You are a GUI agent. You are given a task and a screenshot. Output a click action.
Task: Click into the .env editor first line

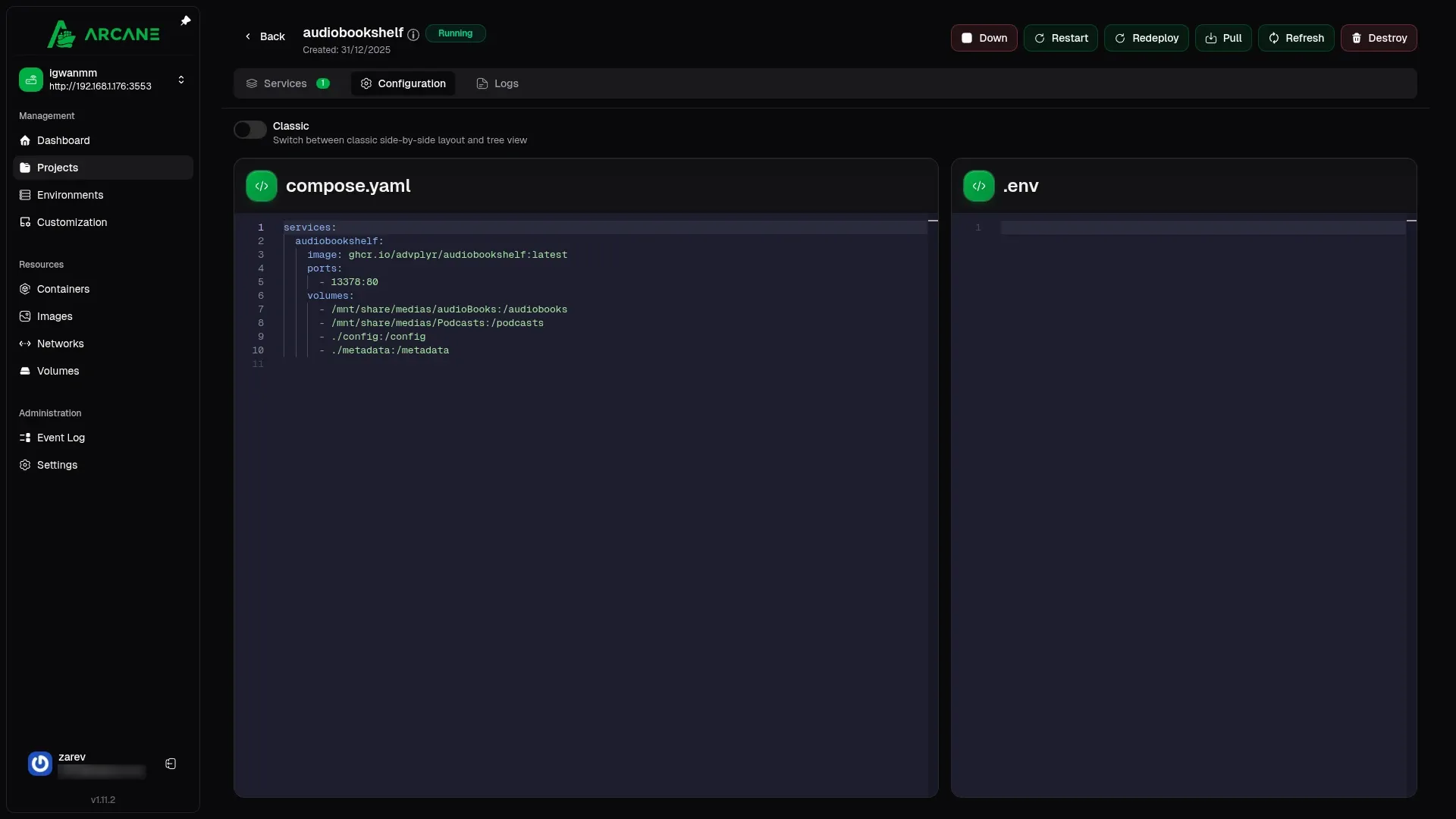[1202, 227]
